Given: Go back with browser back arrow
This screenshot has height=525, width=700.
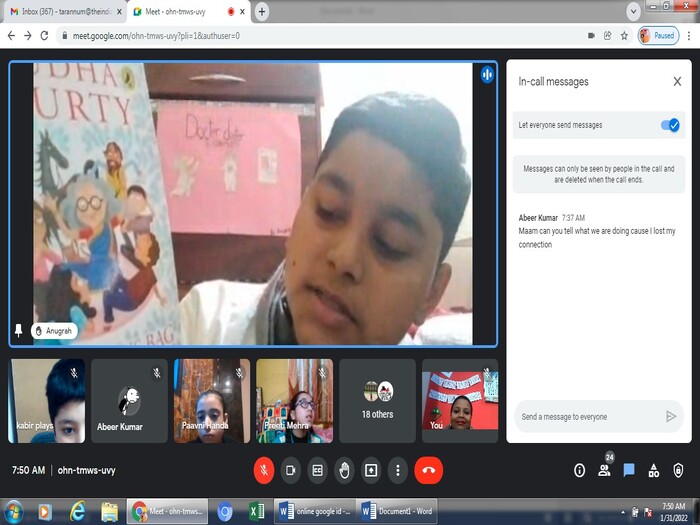Looking at the screenshot, I should [12, 36].
